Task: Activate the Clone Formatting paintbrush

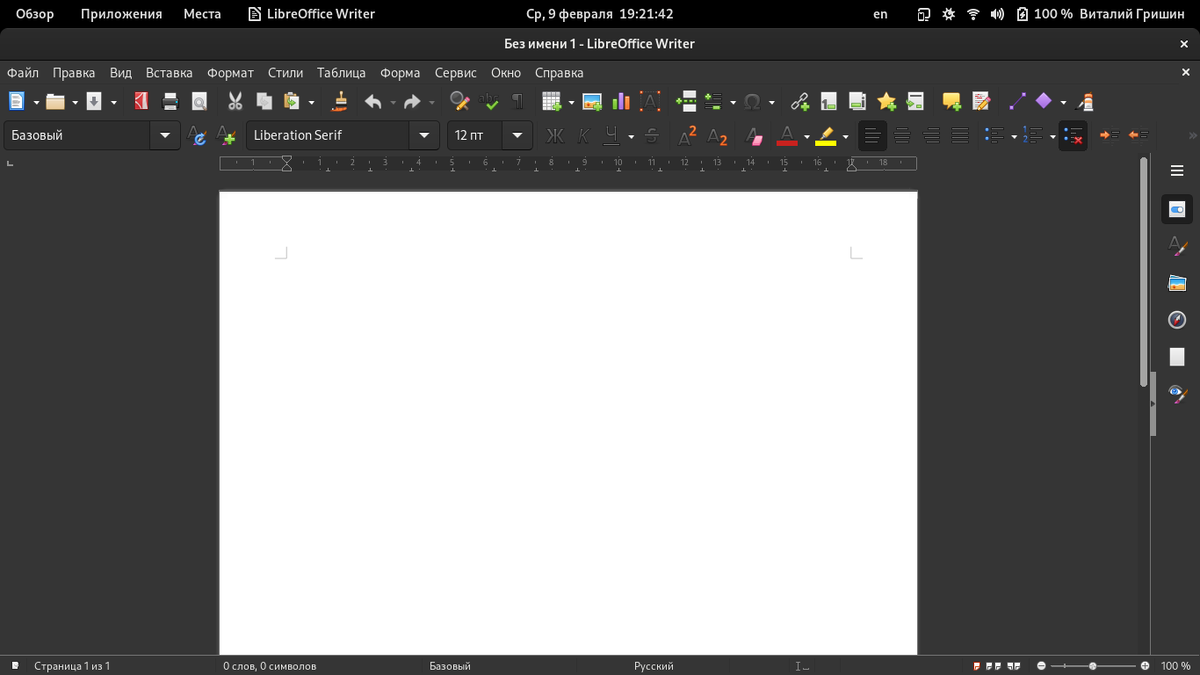Action: pos(340,101)
